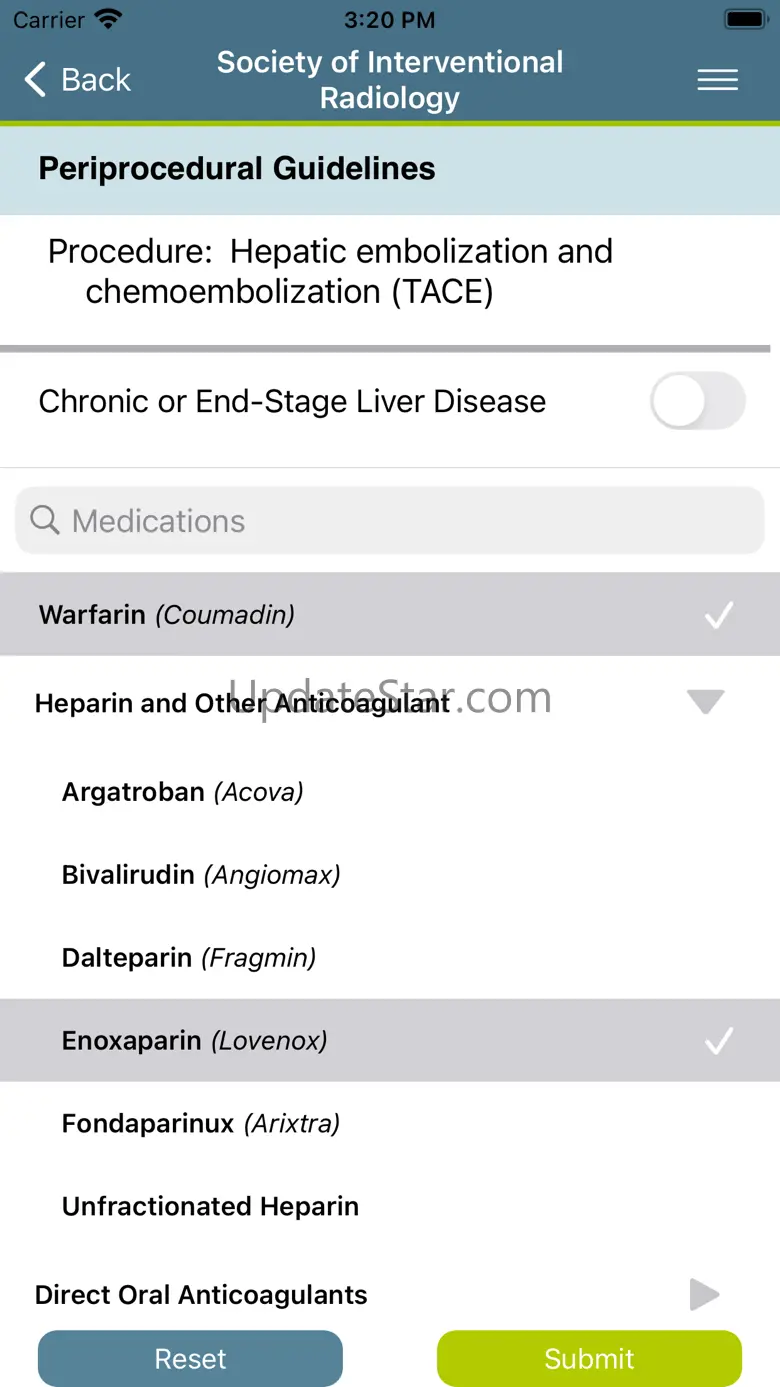This screenshot has height=1387, width=780.
Task: Focus the Medications search field
Action: (400, 520)
